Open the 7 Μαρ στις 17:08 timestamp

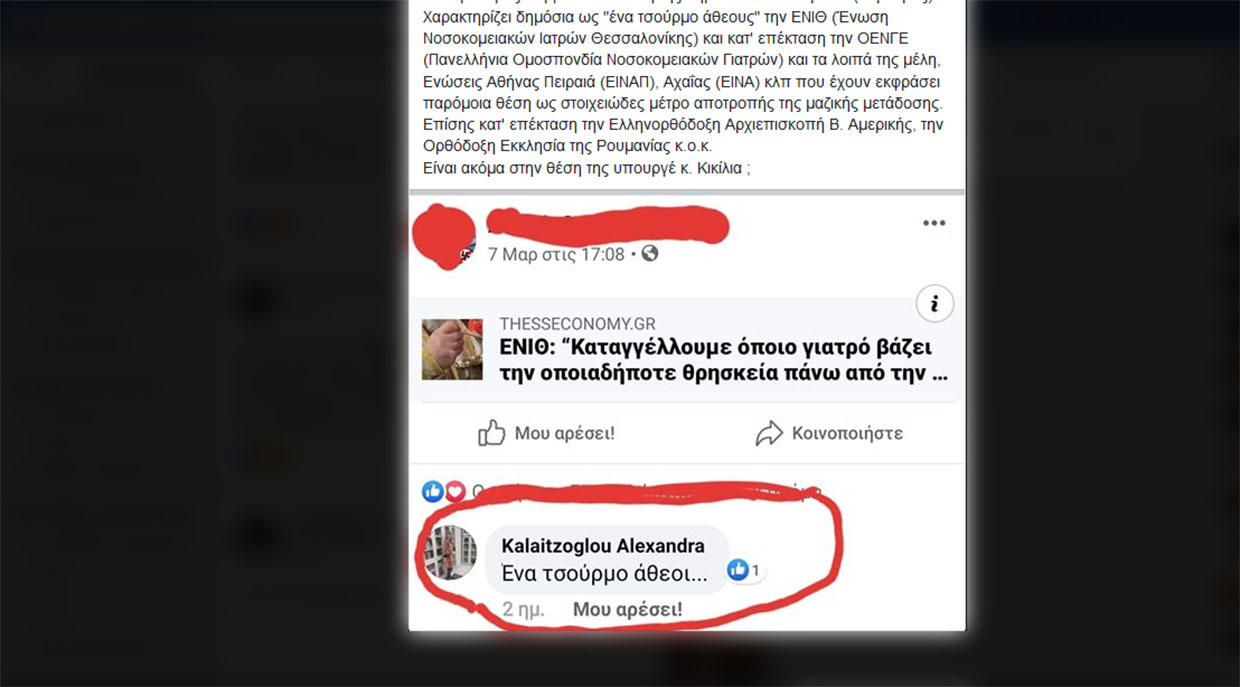click(556, 254)
